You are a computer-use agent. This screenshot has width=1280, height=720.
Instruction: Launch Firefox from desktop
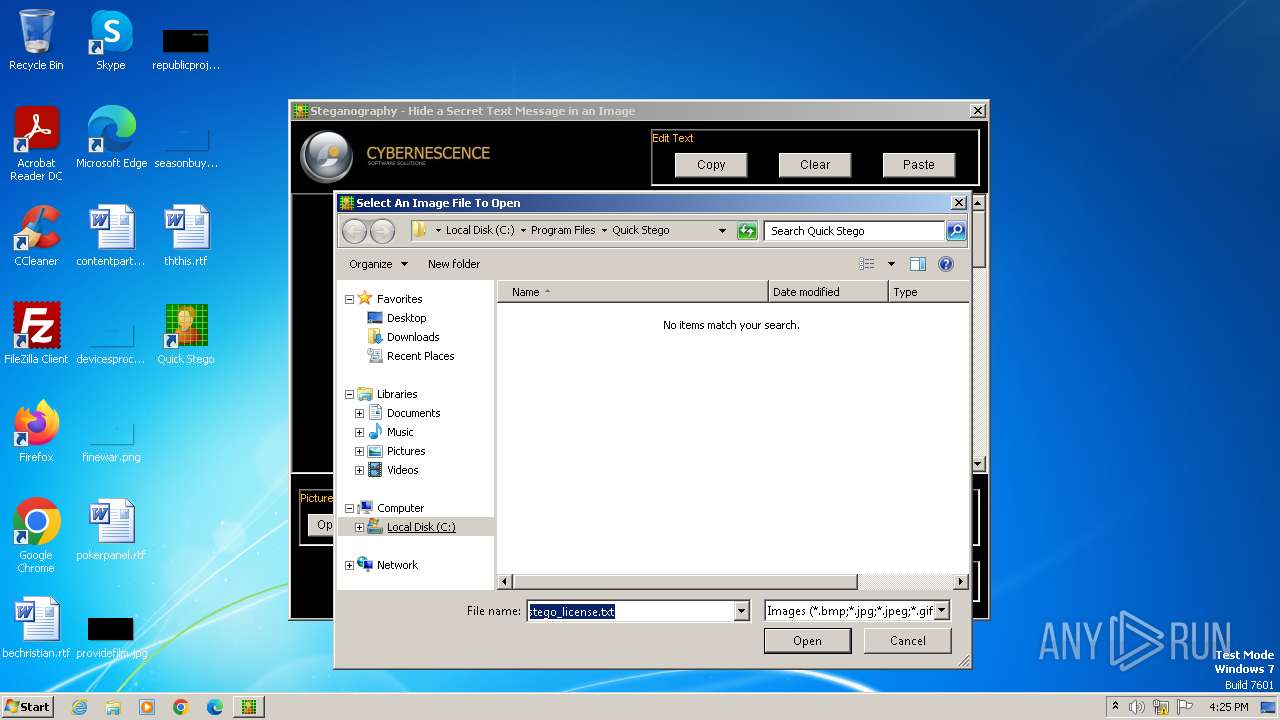click(36, 432)
